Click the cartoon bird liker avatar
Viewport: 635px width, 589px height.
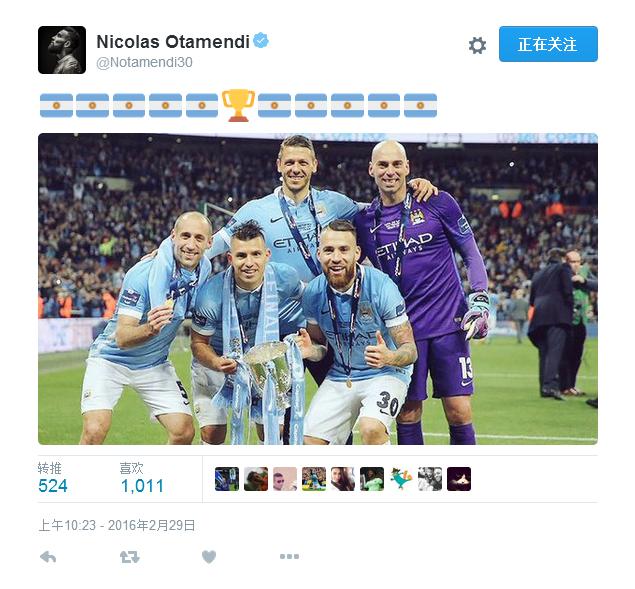tap(401, 479)
